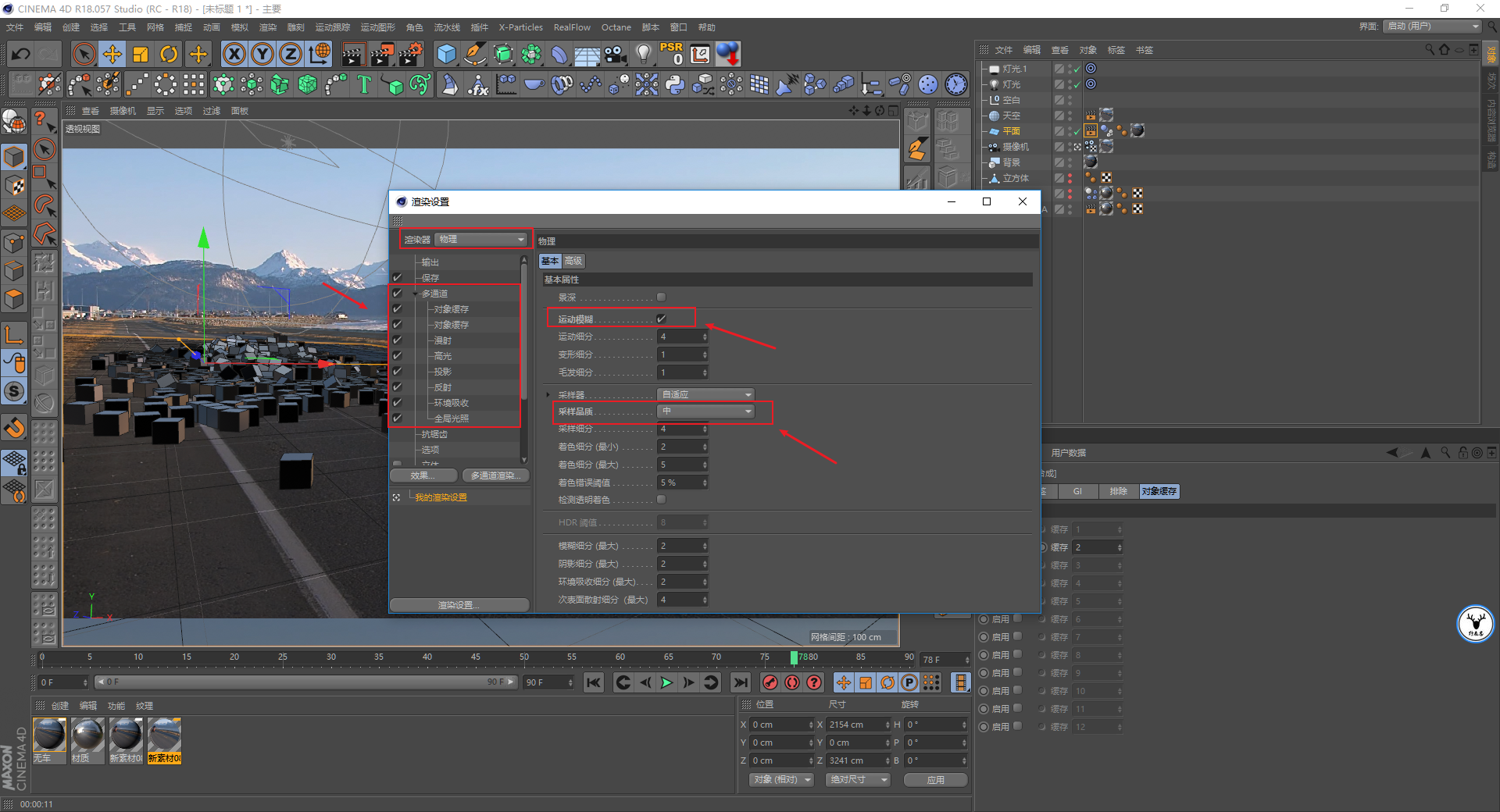Play the animation forward
Screen dimensions: 1500x812
pos(666,683)
